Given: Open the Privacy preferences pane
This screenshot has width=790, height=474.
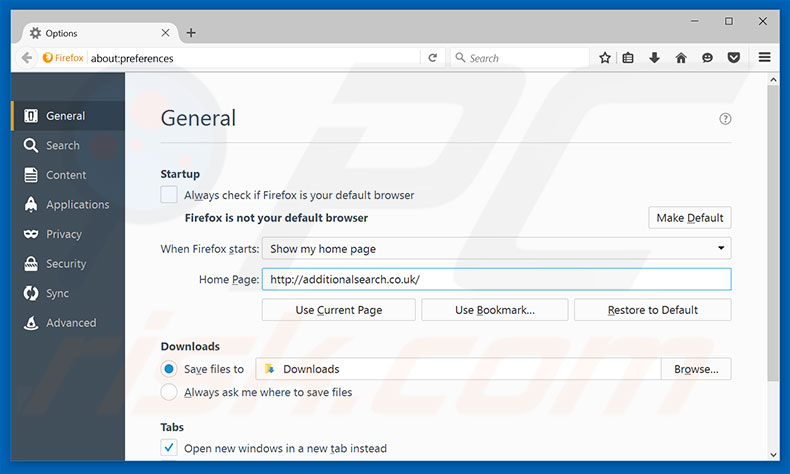Looking at the screenshot, I should point(68,234).
